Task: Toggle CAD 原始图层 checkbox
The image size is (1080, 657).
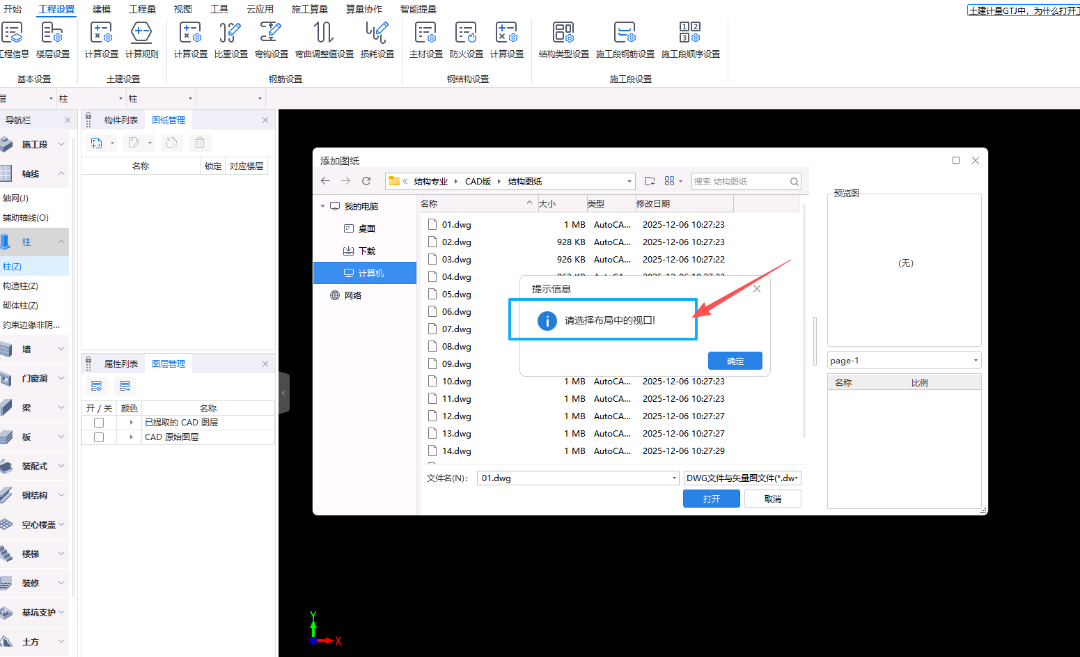Action: coord(99,437)
